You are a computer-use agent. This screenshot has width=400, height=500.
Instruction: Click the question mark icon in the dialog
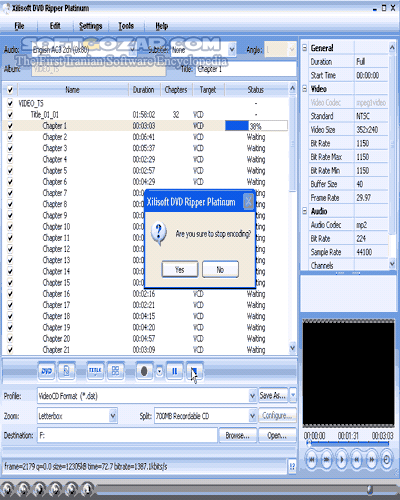159,233
